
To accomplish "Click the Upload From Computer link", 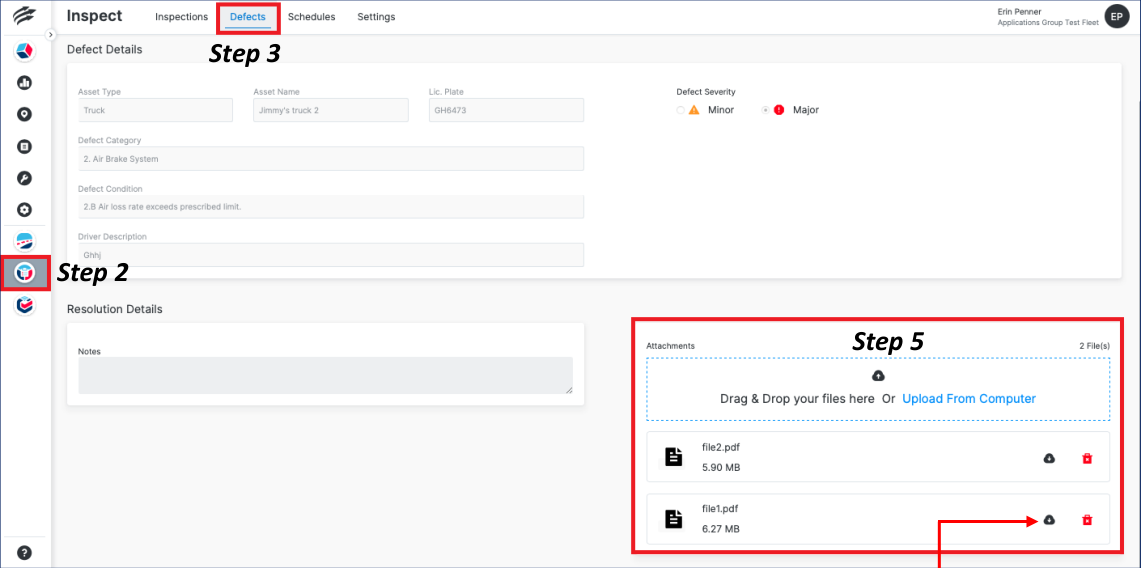I will pyautogui.click(x=968, y=398).
